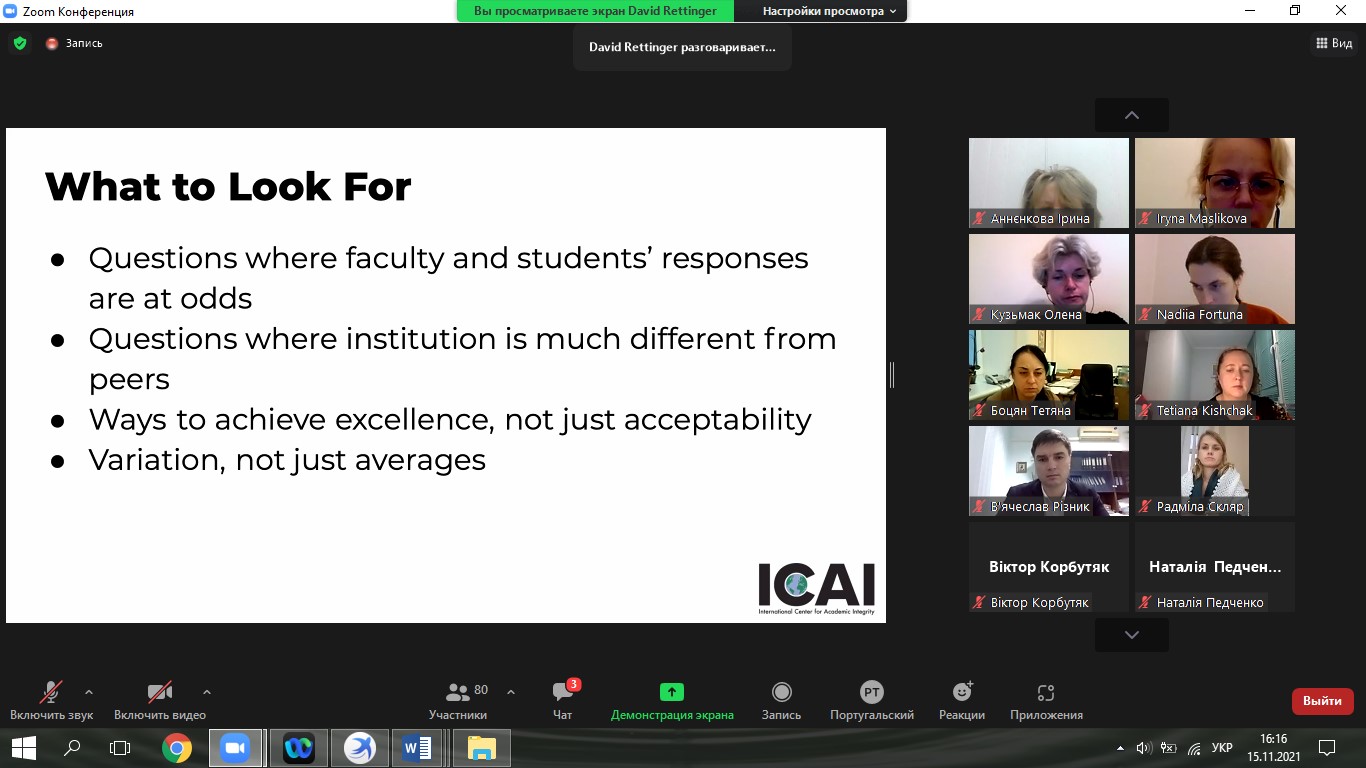Viewport: 1366px width, 768px height.
Task: Launch Google Chrome from the taskbar
Action: [x=177, y=747]
